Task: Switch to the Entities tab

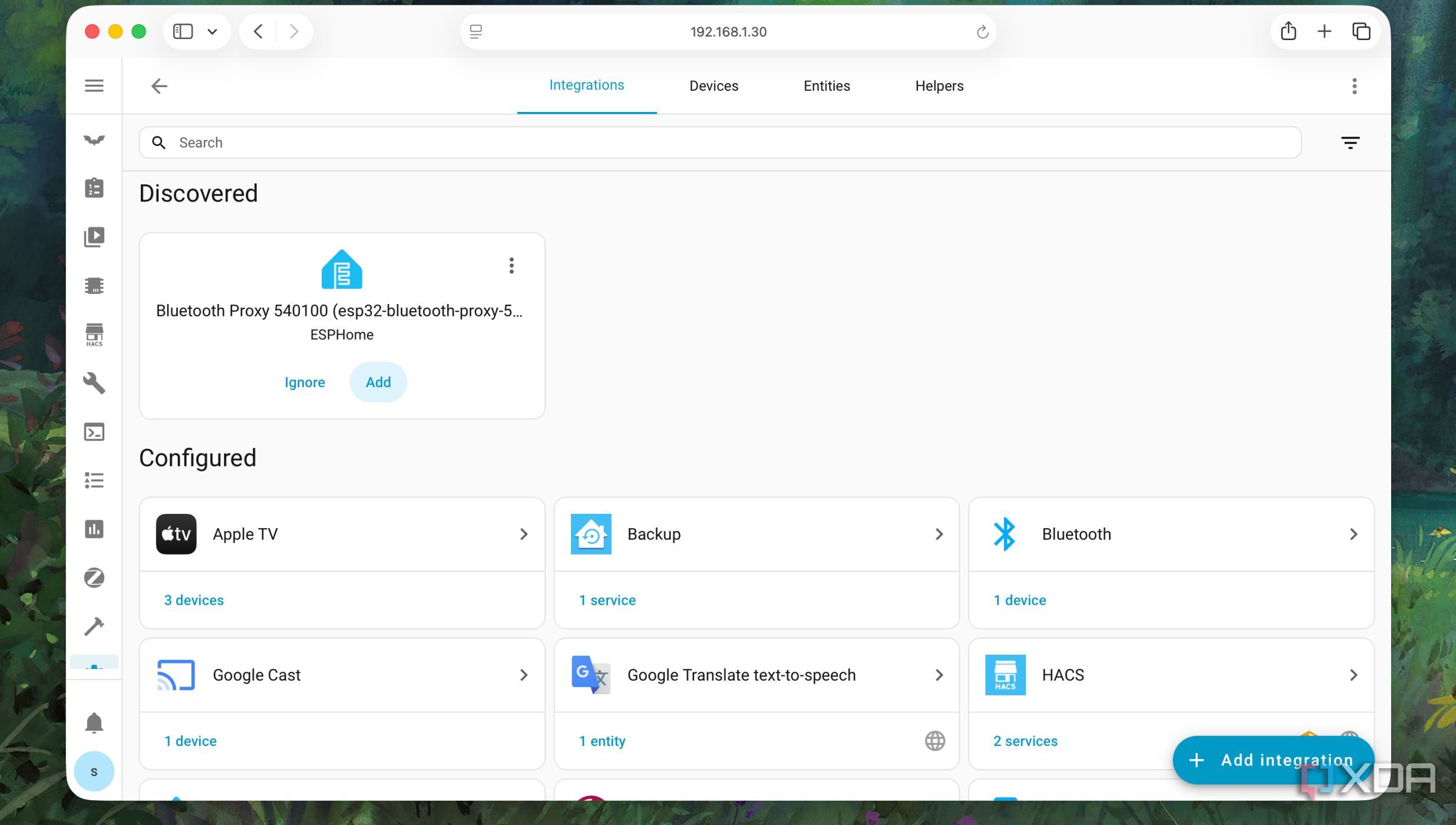Action: click(827, 86)
